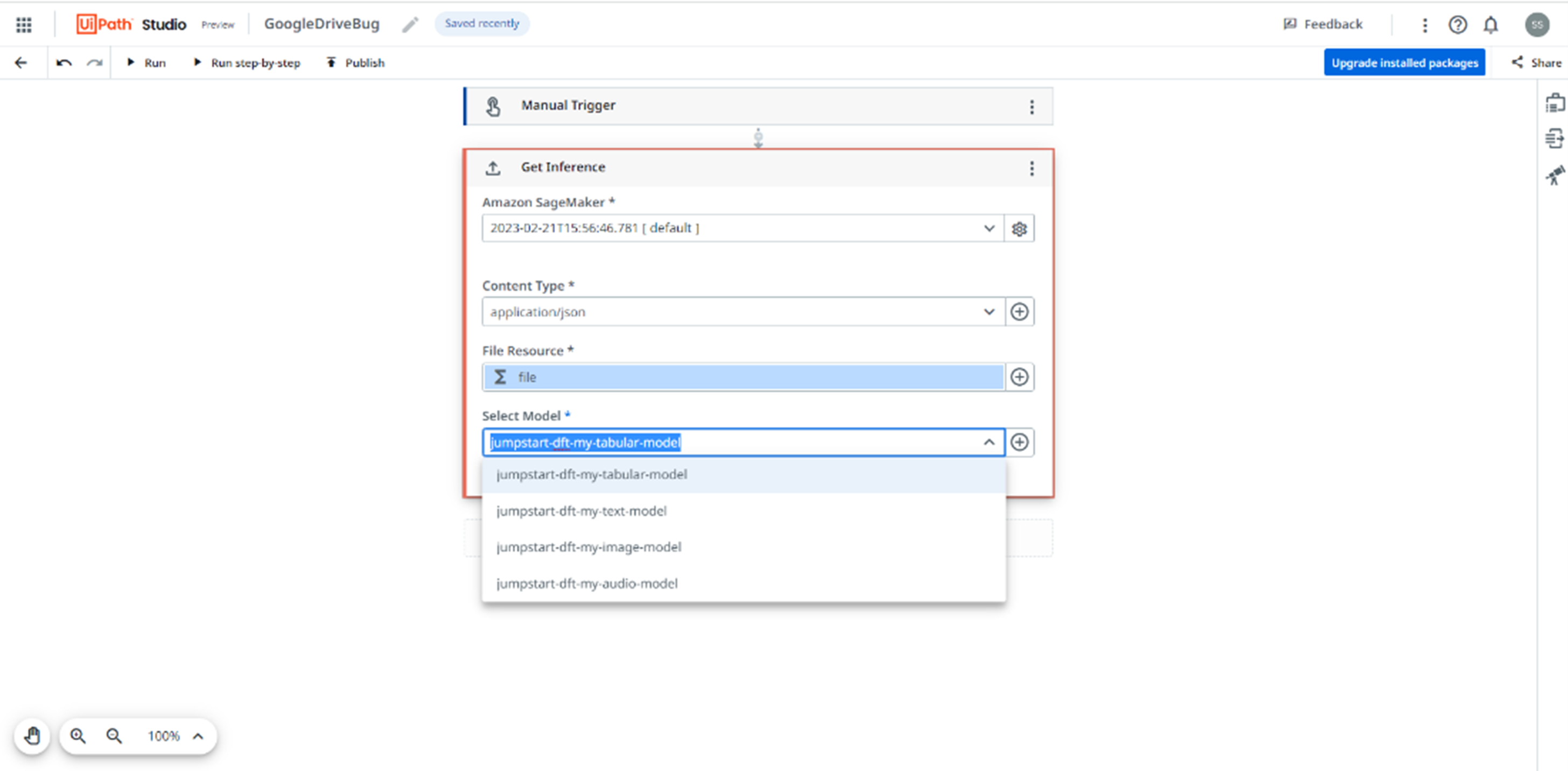Toggle the pan hand tool
The image size is (1568, 771).
coord(32,737)
